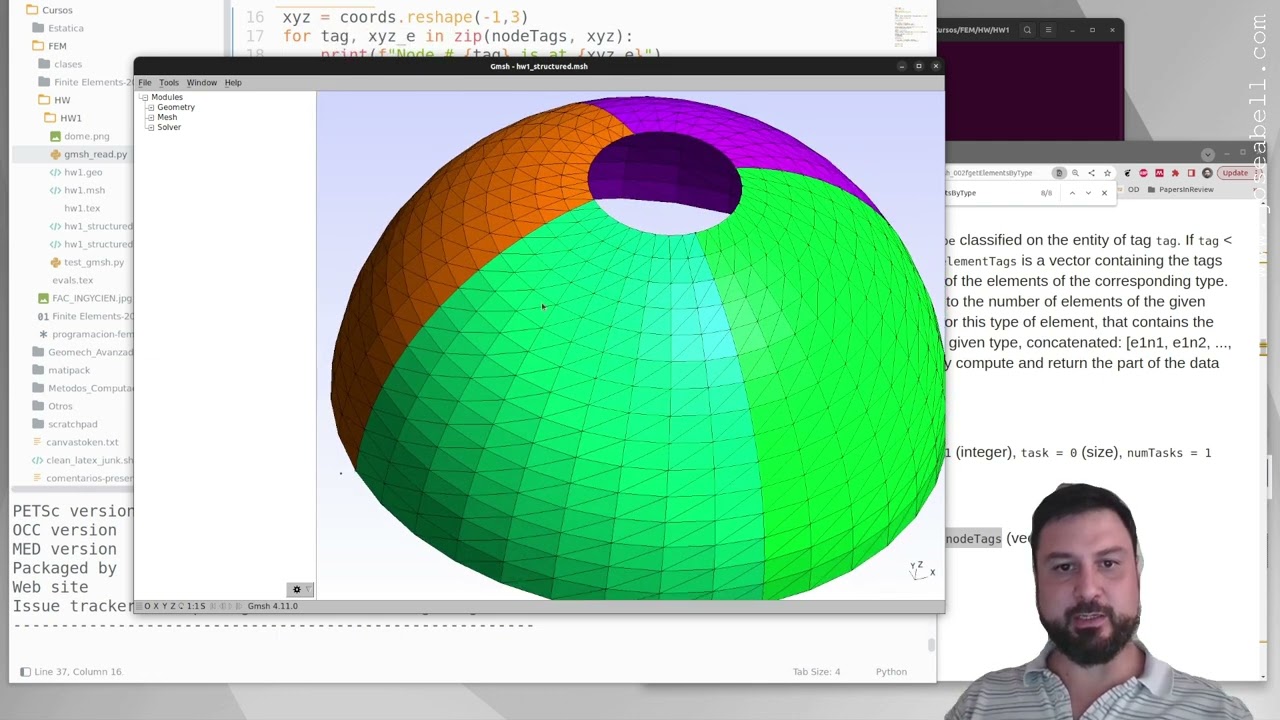Set Z axis view in status bar
Screen dimensions: 1280x720
173,606
